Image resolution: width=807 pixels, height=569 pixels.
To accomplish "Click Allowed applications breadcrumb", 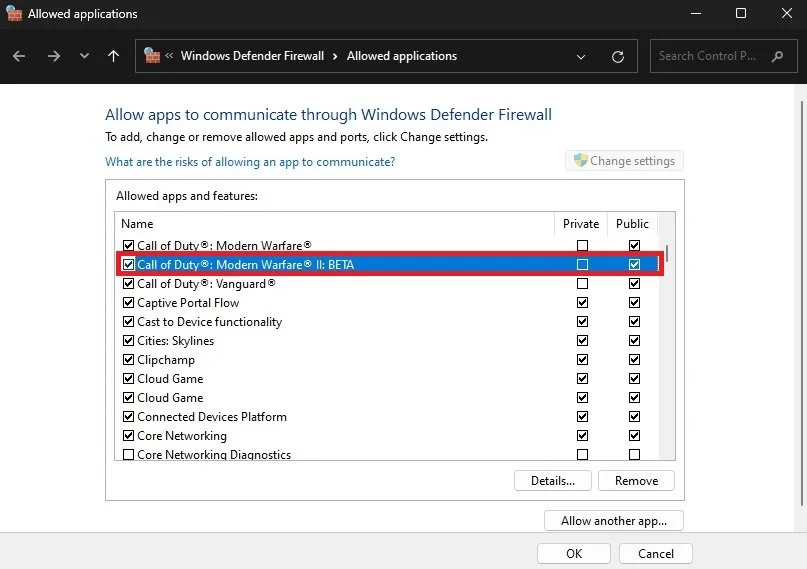I will click(x=402, y=56).
